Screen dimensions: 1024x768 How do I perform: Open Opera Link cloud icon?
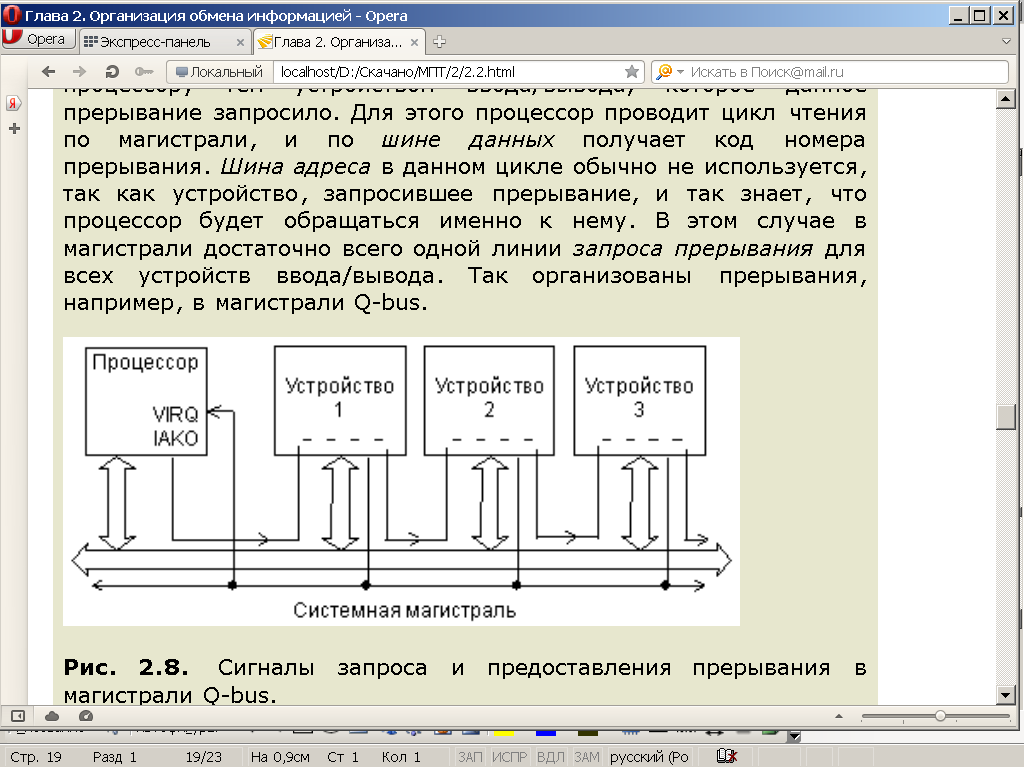(x=52, y=716)
